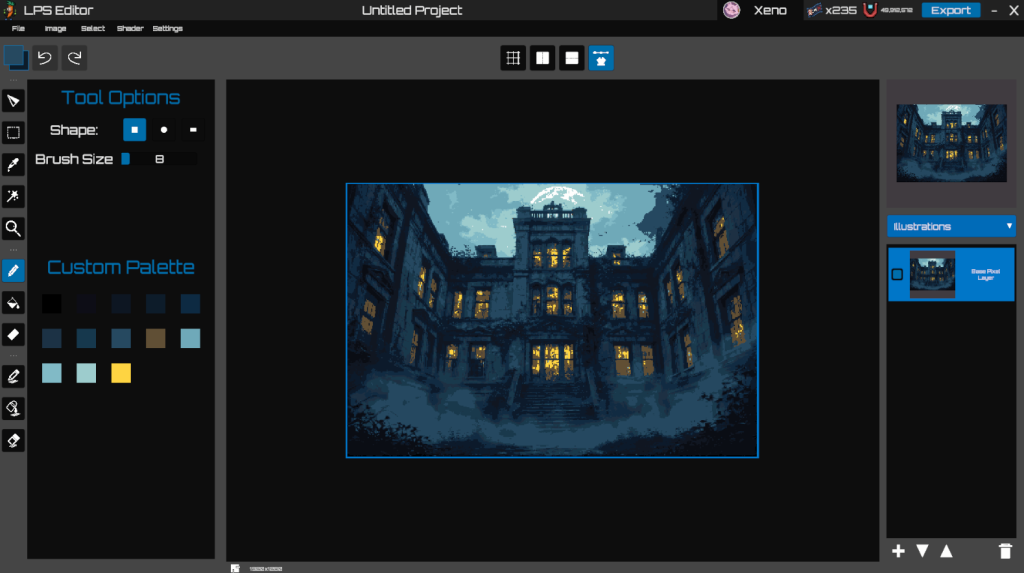Pick the yellow palette swatch
Viewport: 1024px width, 573px height.
pos(121,373)
